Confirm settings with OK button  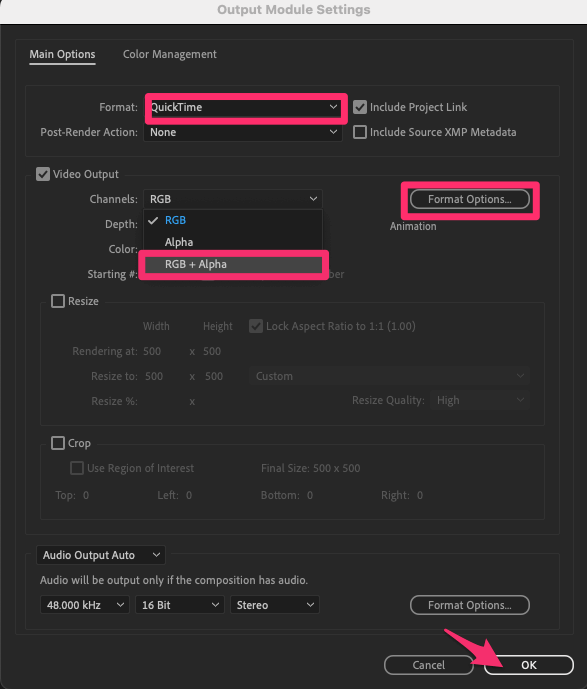[x=529, y=665]
